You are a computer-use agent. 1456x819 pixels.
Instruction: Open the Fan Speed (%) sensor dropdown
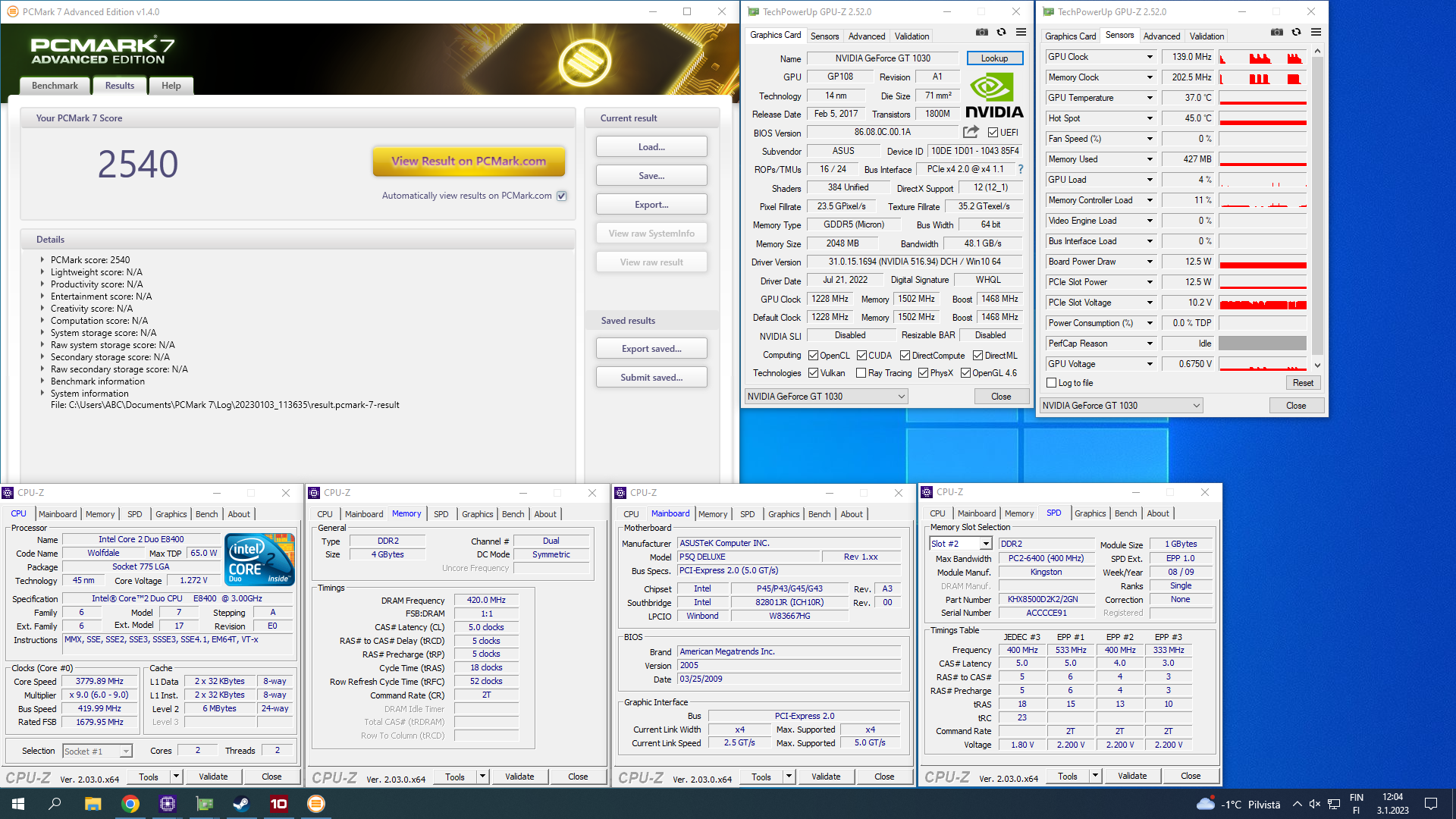(1149, 139)
